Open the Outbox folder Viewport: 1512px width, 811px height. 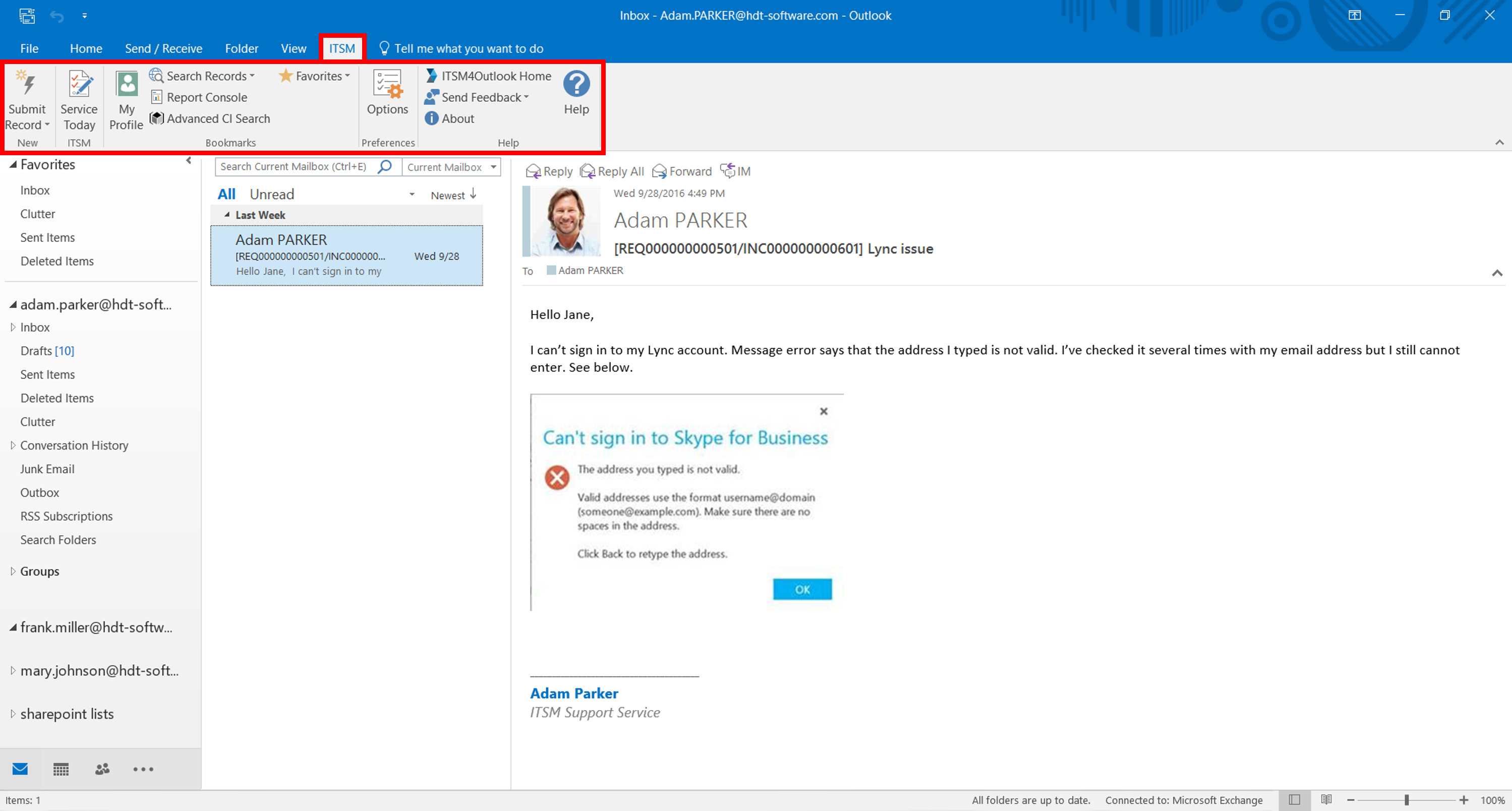pyautogui.click(x=40, y=492)
